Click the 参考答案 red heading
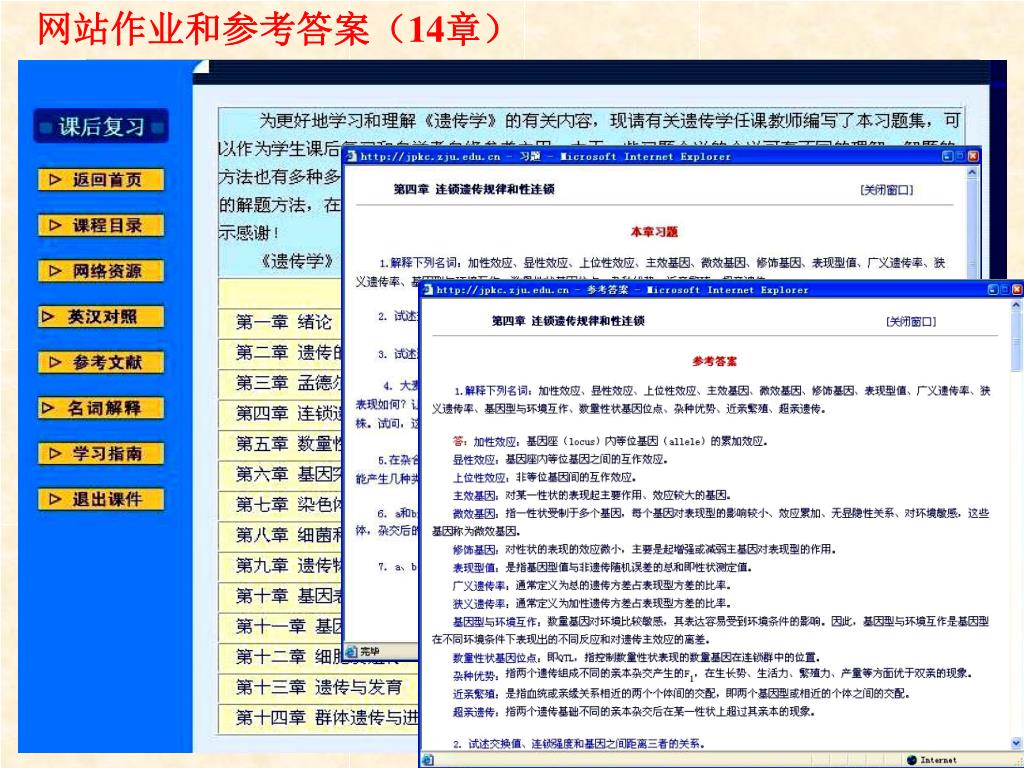This screenshot has width=1024, height=768. pos(714,361)
